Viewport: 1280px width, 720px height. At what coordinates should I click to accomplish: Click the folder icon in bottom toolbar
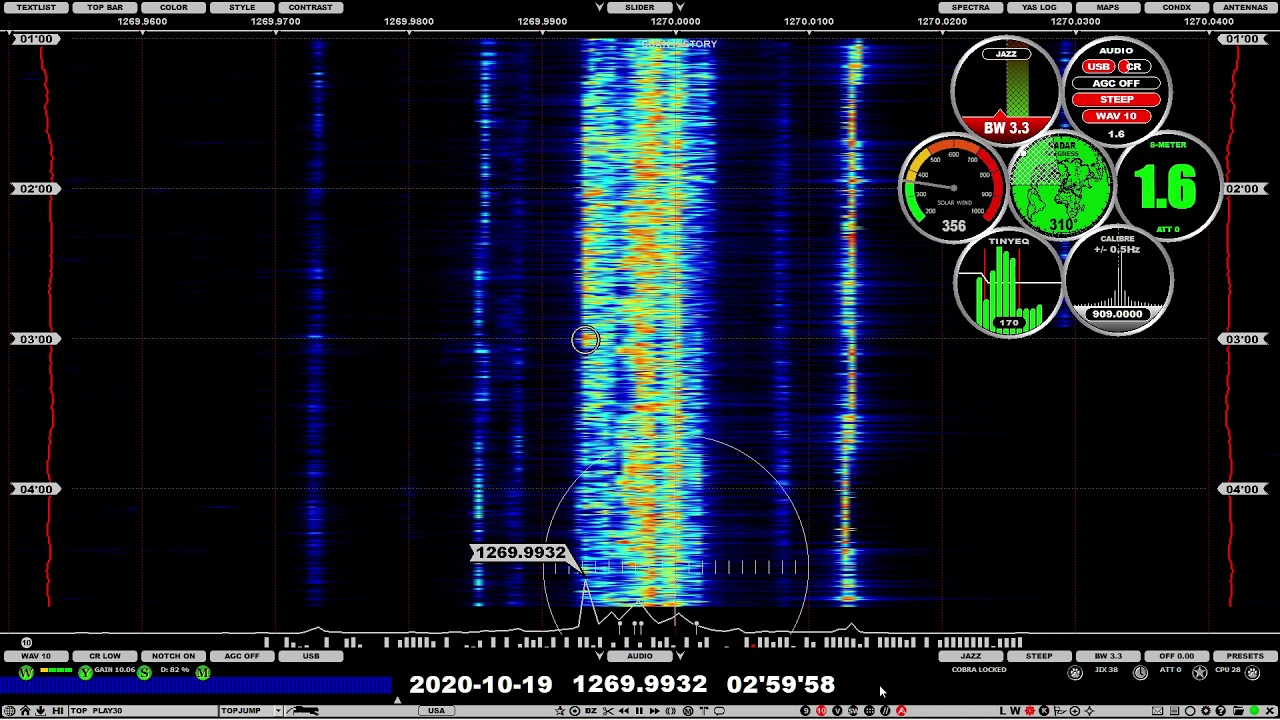[1238, 711]
